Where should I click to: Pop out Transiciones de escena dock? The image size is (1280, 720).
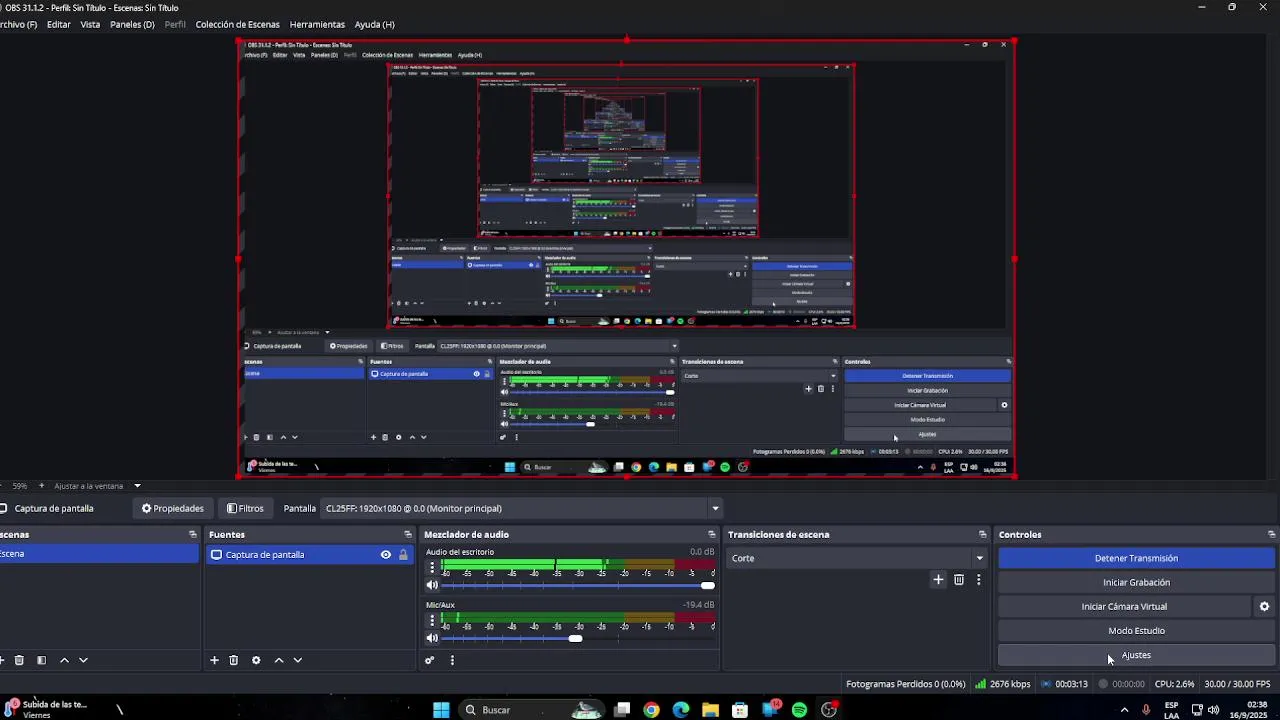click(x=983, y=535)
